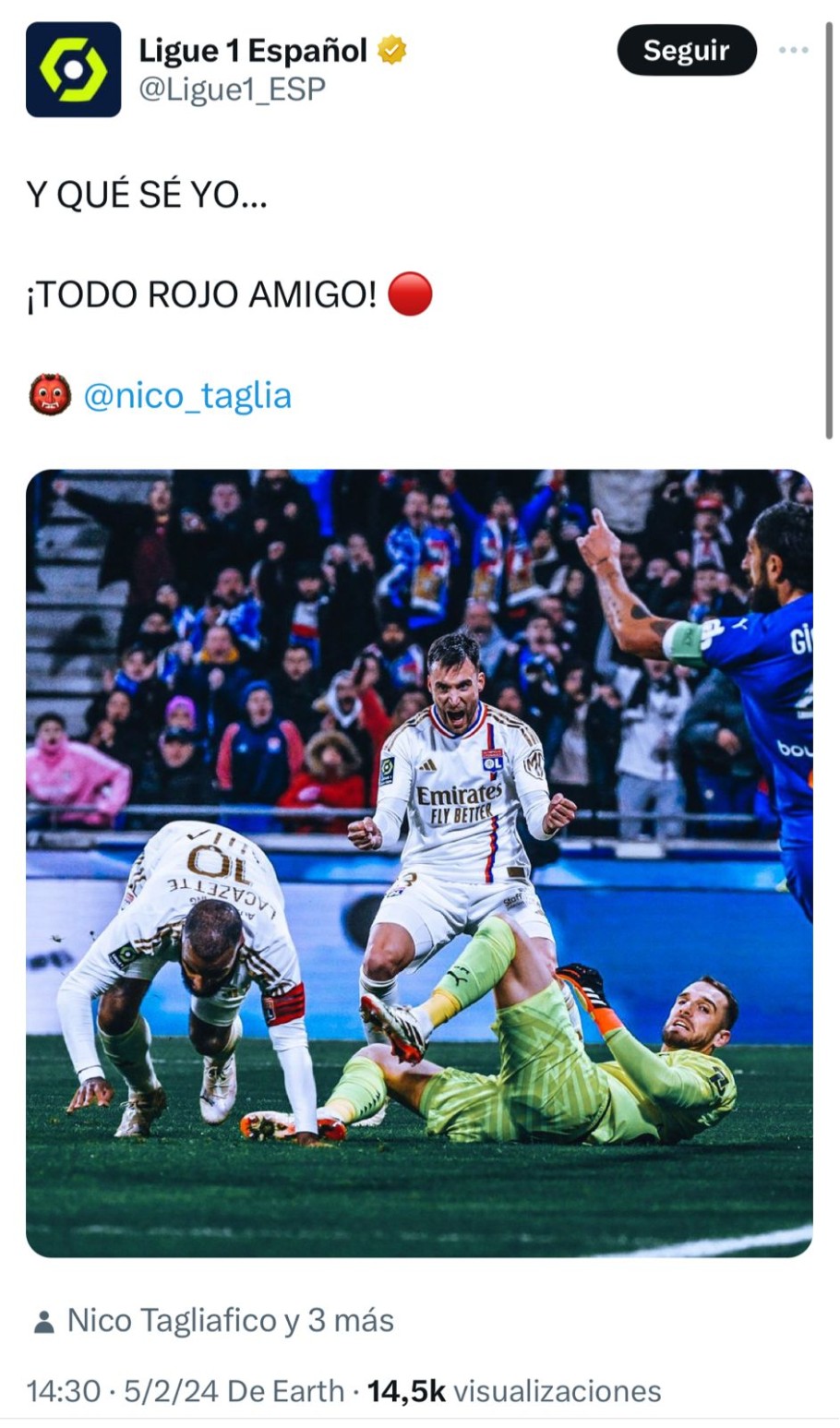This screenshot has width=840, height=1428.
Task: Open Nico Tagliafico y 3 más tags
Action: [x=230, y=1320]
